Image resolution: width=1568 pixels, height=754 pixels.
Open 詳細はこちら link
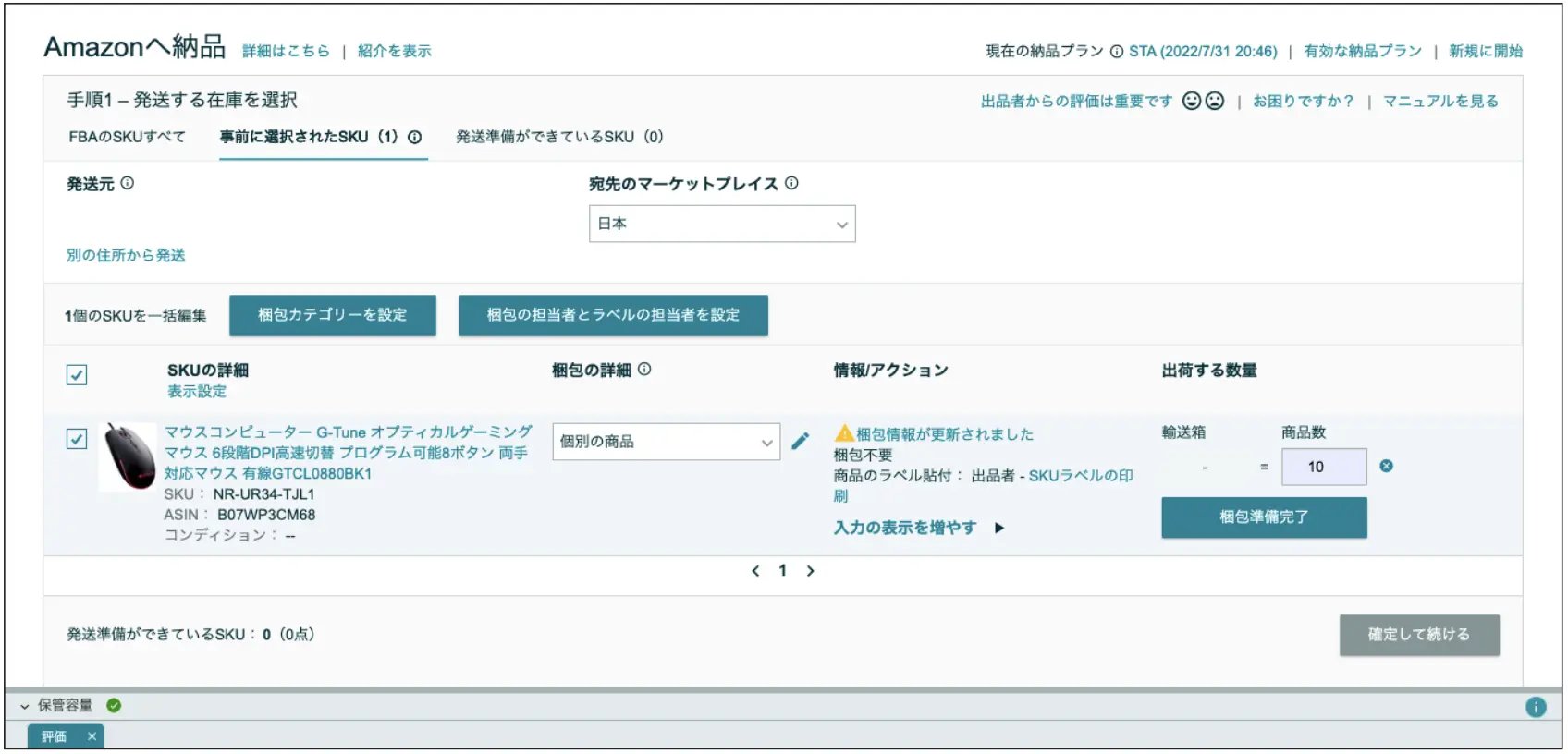(x=286, y=51)
